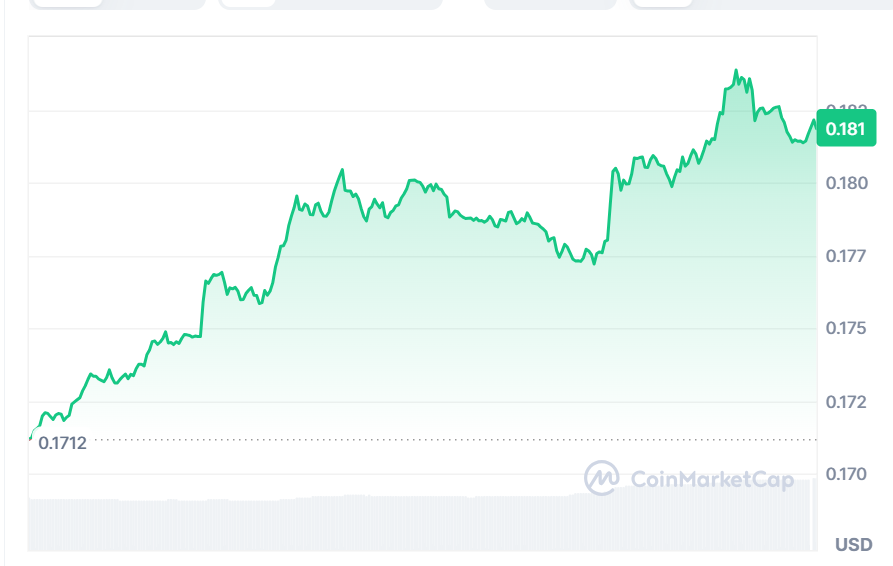
Task: Click the first selected tab above the chart
Action: coord(66,3)
